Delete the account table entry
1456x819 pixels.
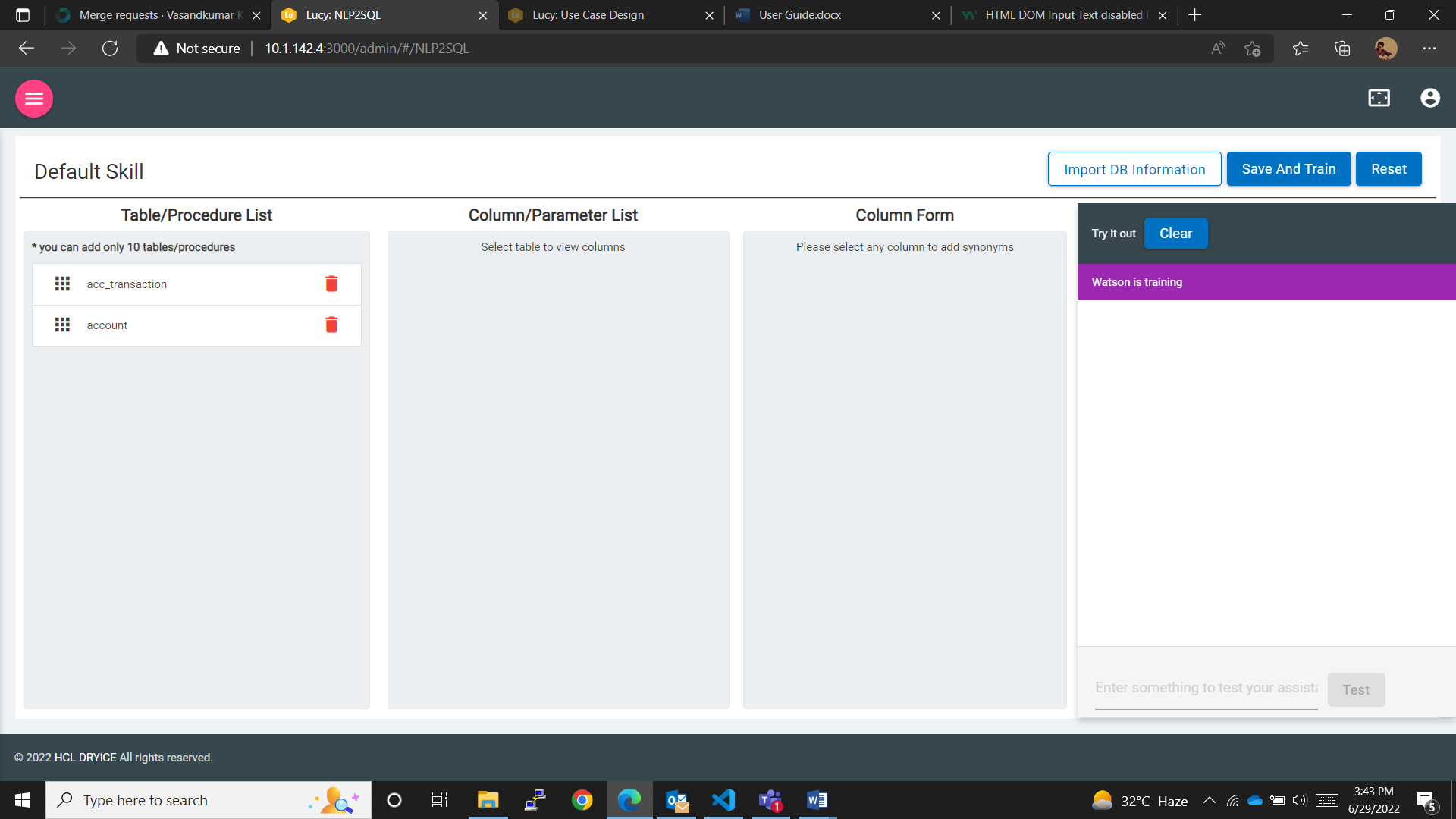(x=331, y=325)
